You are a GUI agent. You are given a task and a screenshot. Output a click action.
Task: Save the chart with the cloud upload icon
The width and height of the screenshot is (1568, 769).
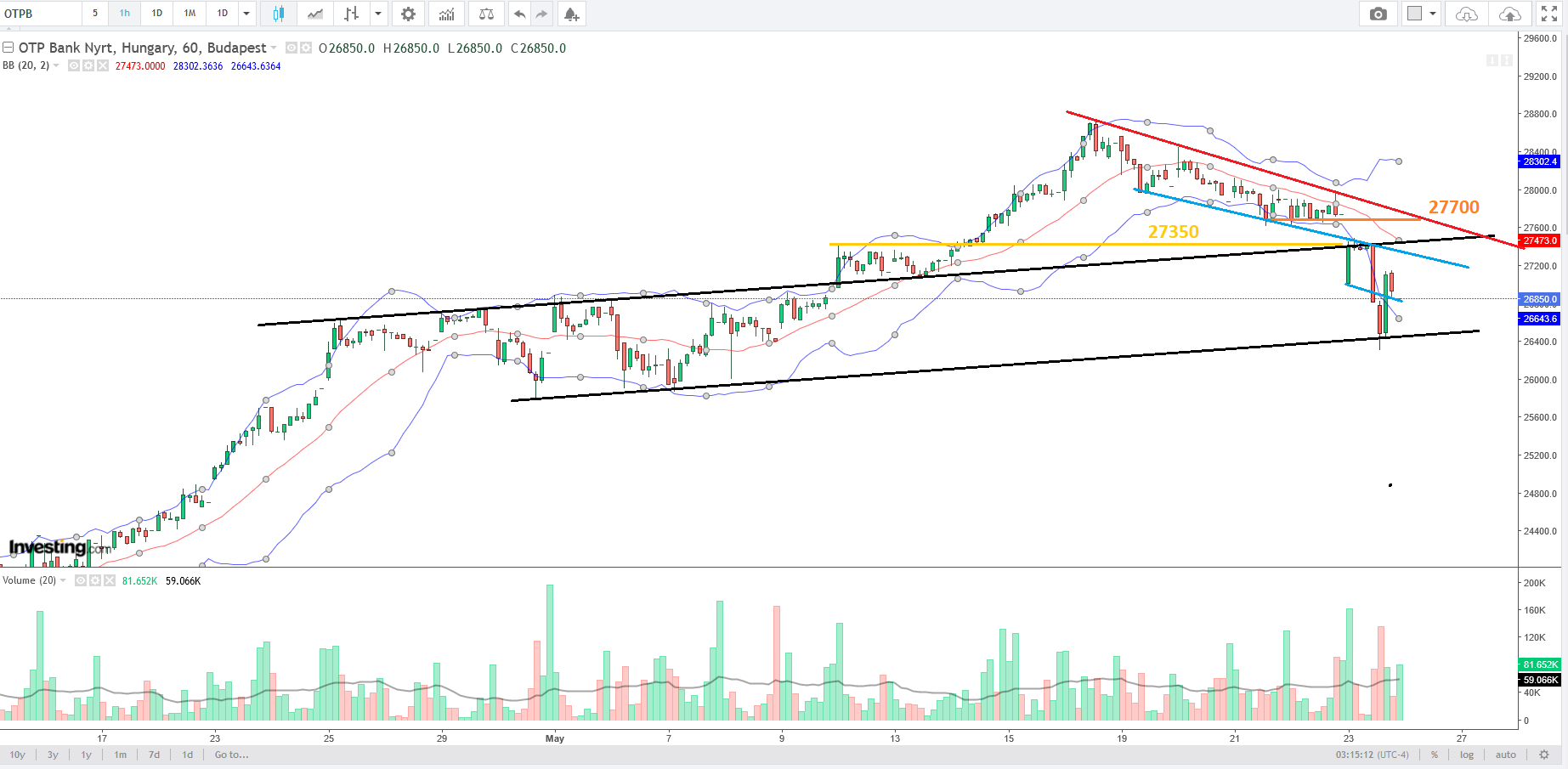1509,14
